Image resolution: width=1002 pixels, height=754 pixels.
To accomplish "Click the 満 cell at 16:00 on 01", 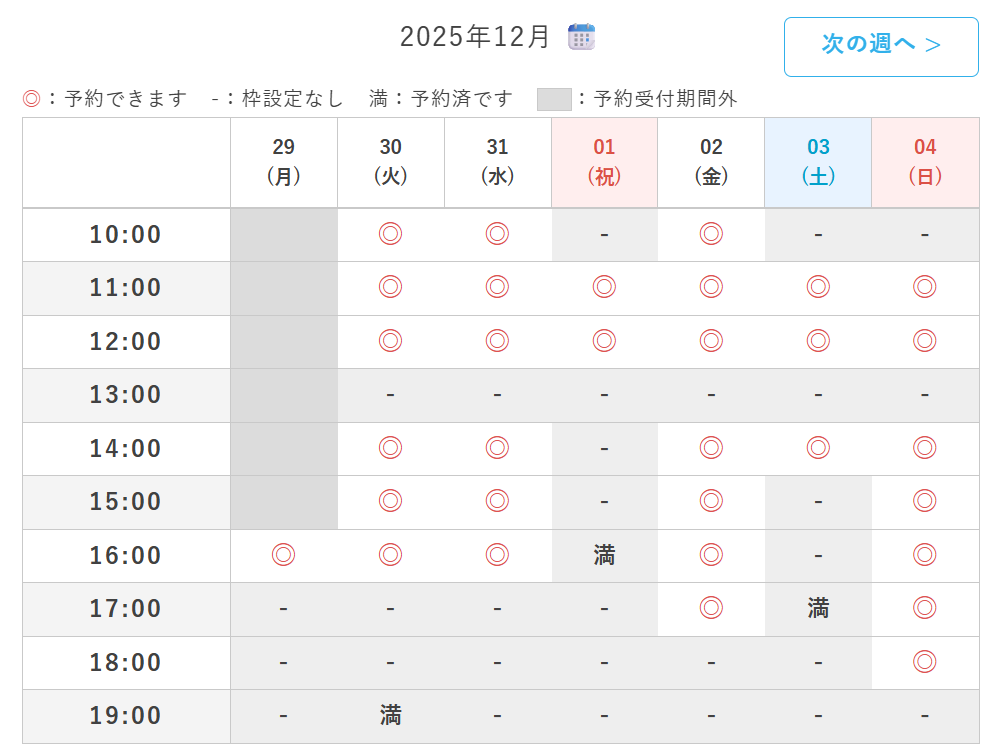I will pyautogui.click(x=604, y=555).
